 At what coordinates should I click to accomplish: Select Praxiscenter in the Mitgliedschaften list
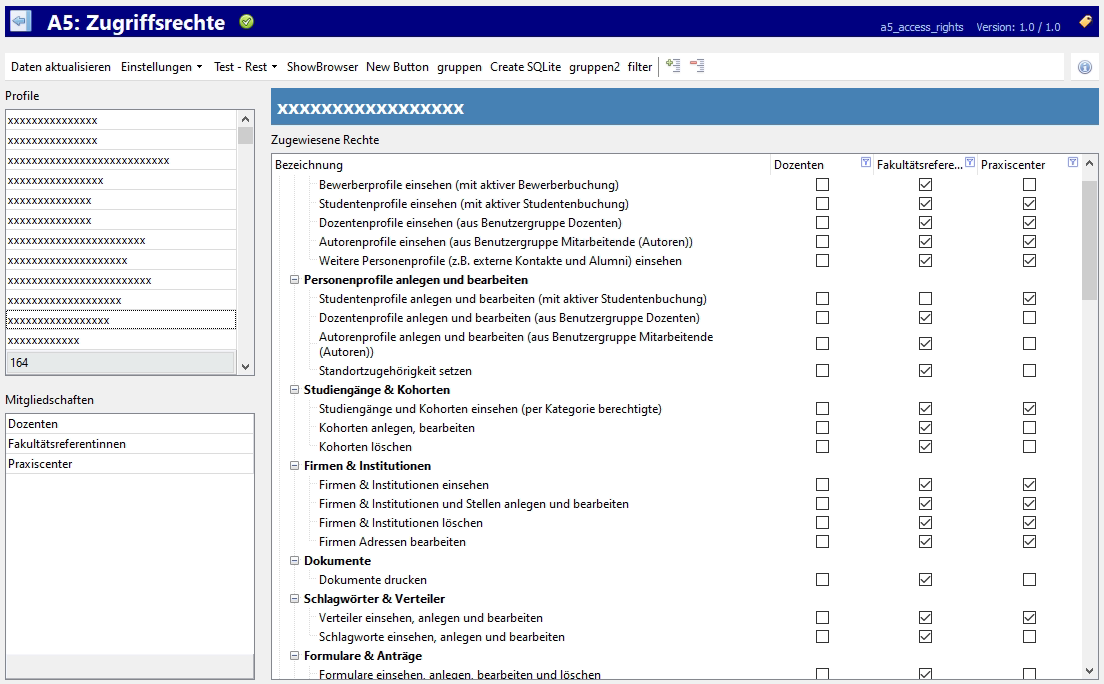40,464
